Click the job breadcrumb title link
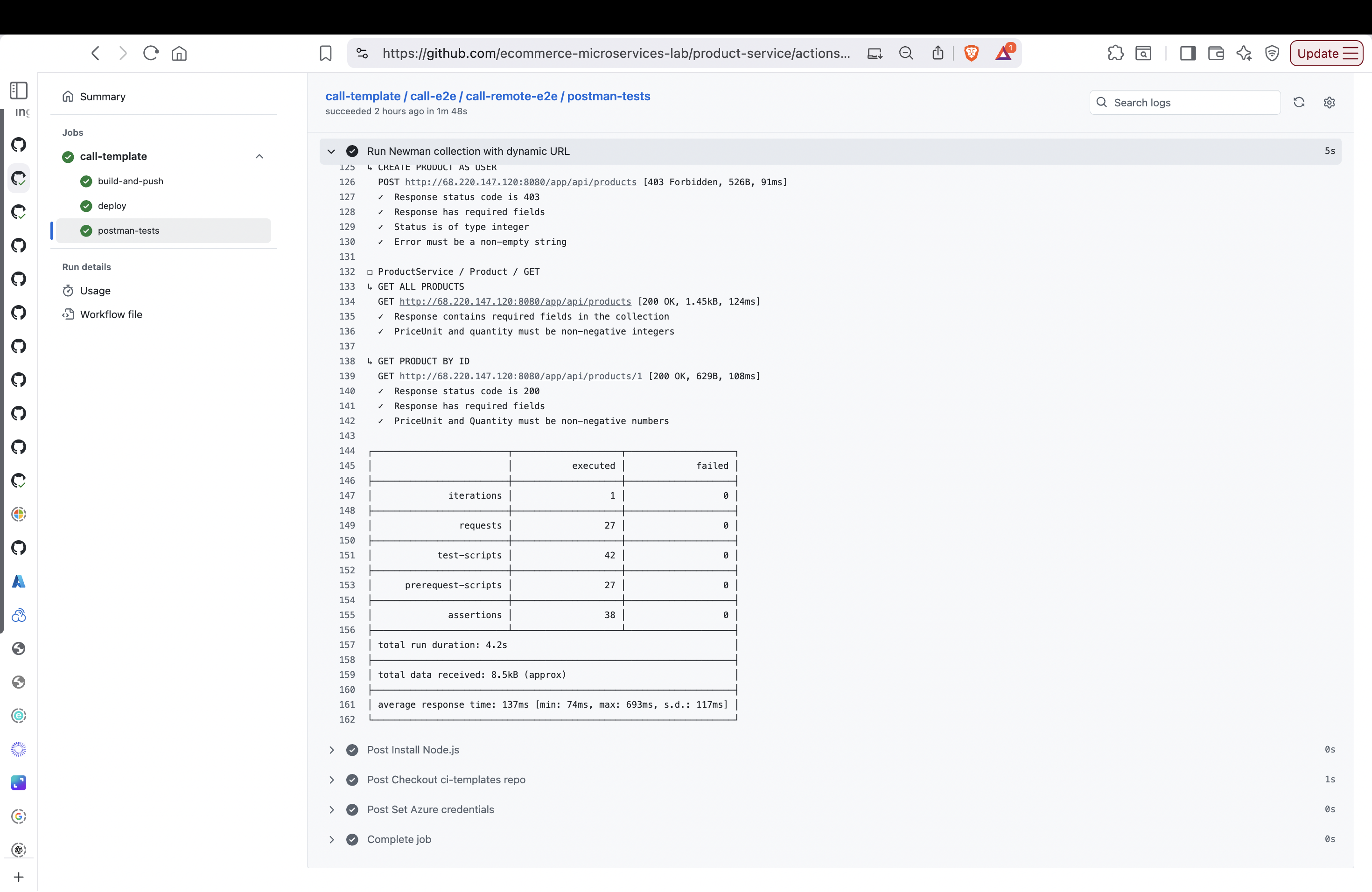Screen dimensions: 1372x892 point(488,96)
